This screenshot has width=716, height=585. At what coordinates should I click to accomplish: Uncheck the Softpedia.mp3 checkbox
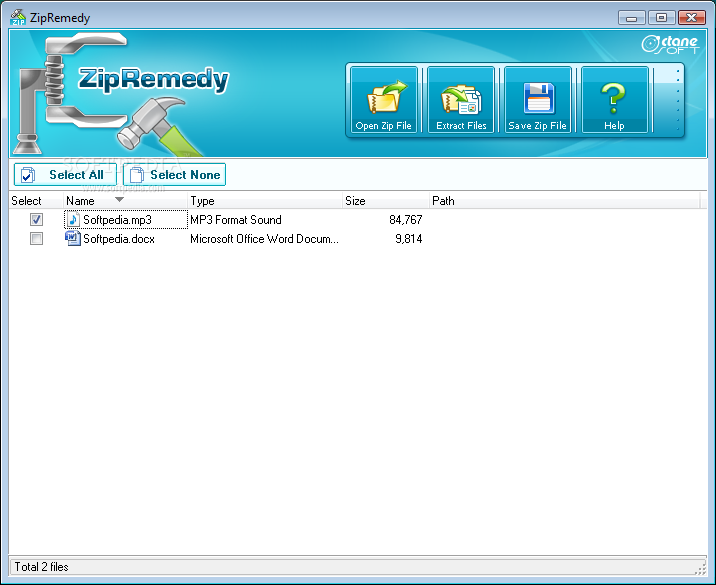[x=37, y=220]
